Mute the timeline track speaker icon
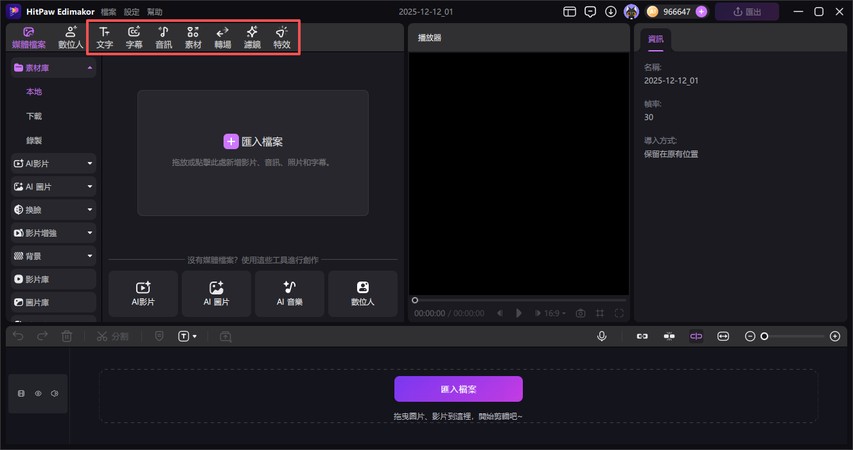Viewport: 853px width, 450px height. pyautogui.click(x=54, y=394)
